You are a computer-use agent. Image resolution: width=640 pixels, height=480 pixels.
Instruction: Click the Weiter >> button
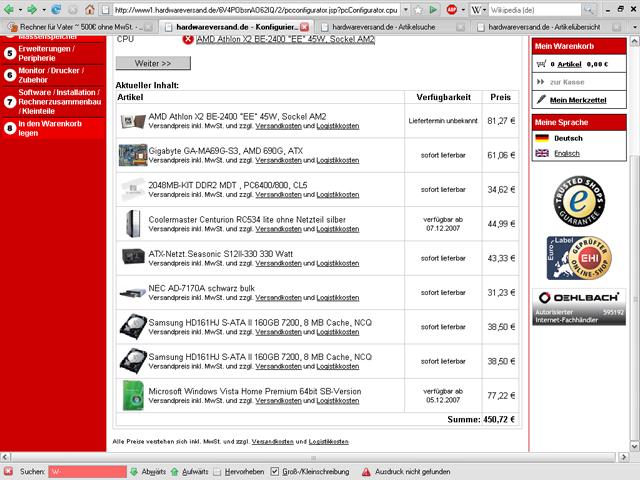pyautogui.click(x=153, y=63)
